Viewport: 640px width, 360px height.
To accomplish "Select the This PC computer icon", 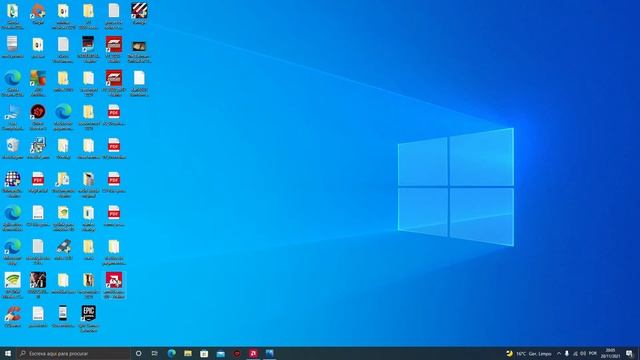I will pos(13,112).
